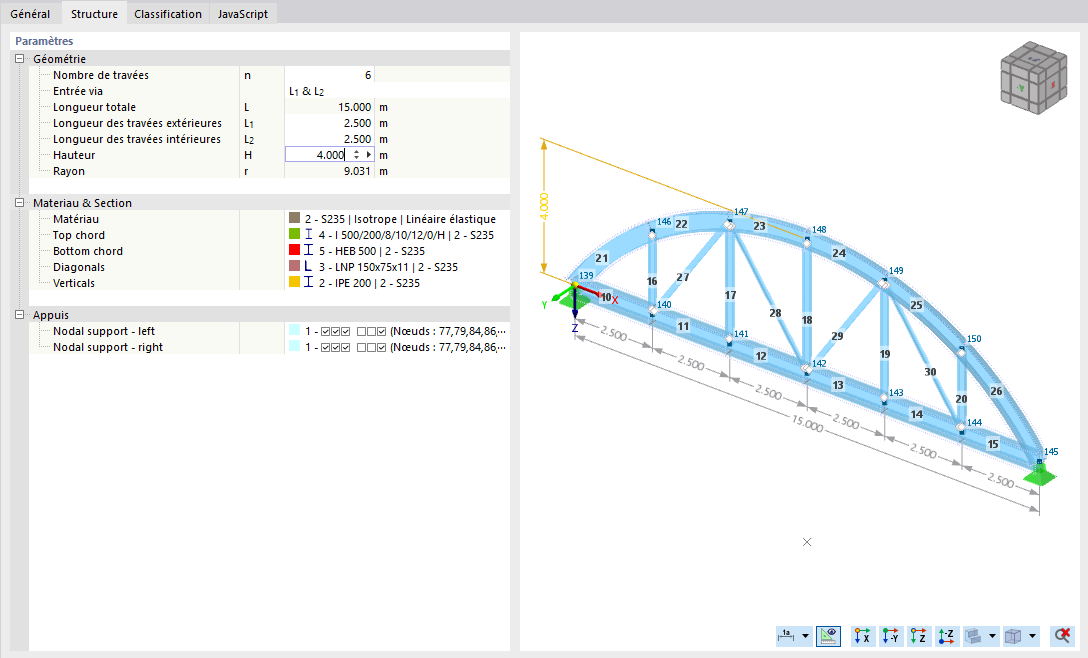Select the '4 - I 500/200/8/10/12/0/H' section

click(x=406, y=235)
